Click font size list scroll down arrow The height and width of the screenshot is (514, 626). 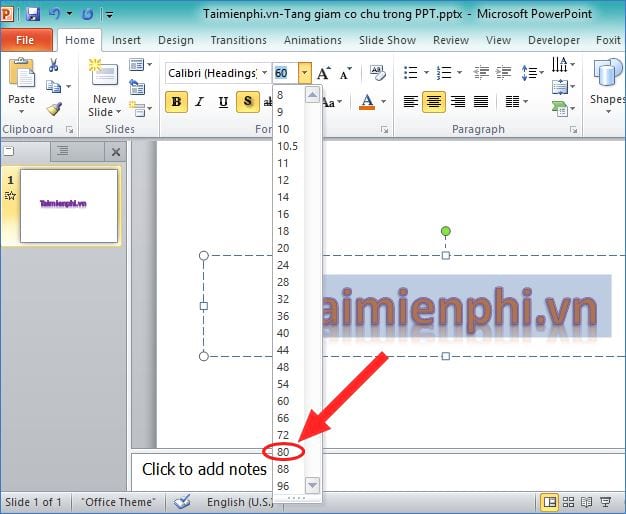[312, 485]
